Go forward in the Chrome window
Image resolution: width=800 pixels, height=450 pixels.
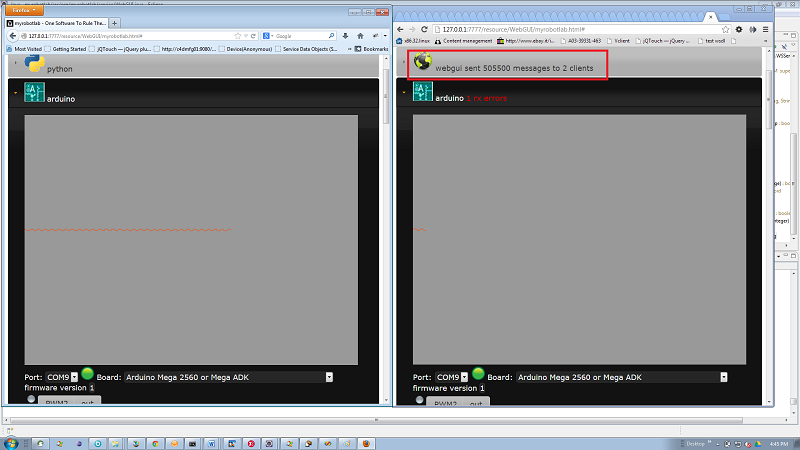[x=412, y=30]
